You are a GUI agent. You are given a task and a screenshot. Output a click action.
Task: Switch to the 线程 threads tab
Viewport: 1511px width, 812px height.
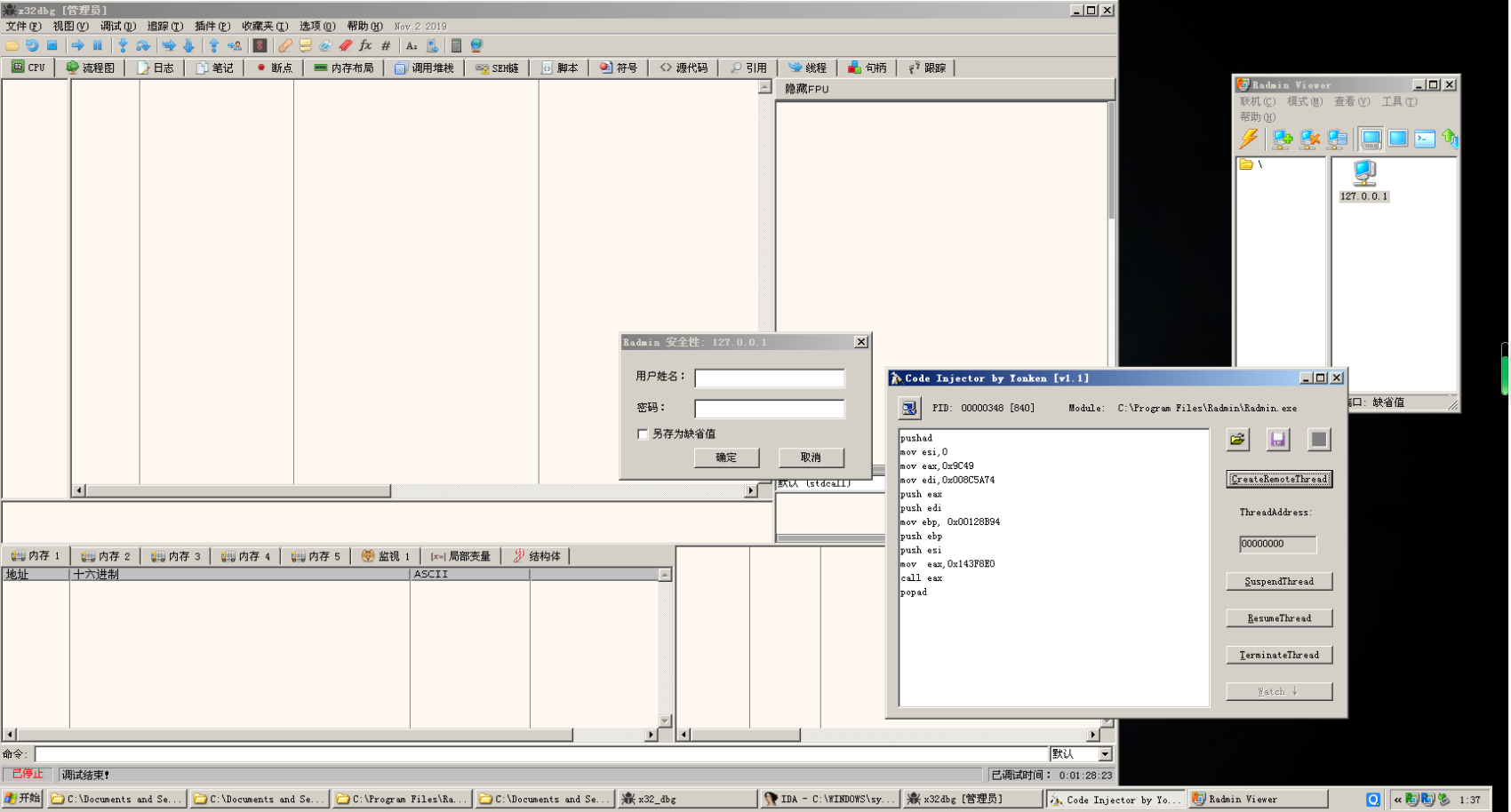(x=807, y=68)
